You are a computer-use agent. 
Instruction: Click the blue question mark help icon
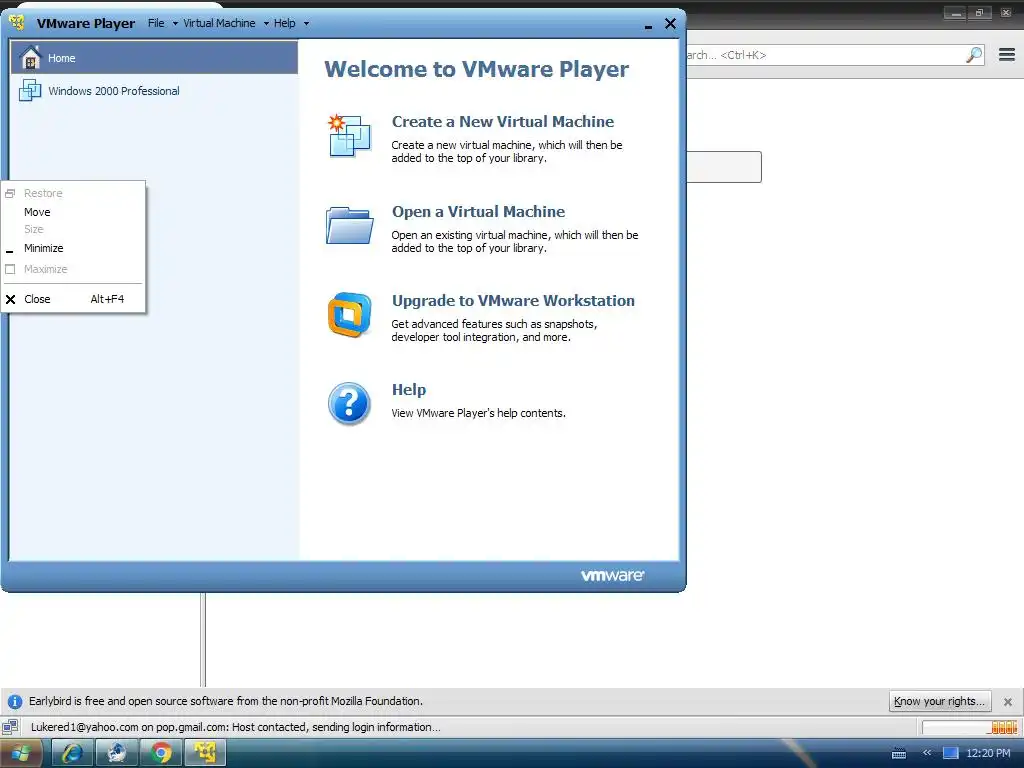(349, 404)
